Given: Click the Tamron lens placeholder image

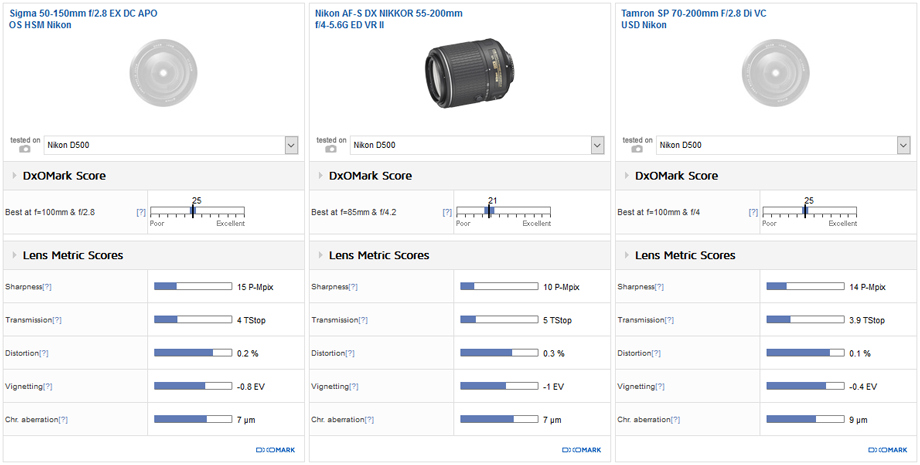Looking at the screenshot, I should click(x=776, y=73).
